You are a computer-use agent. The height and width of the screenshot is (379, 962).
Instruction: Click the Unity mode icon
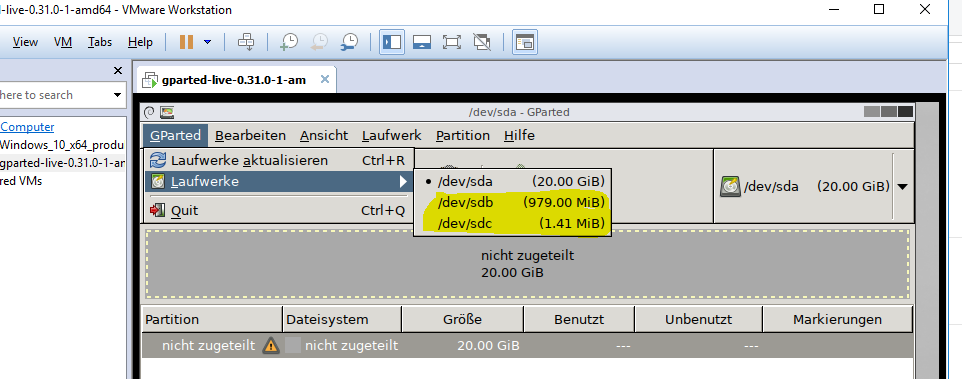482,42
